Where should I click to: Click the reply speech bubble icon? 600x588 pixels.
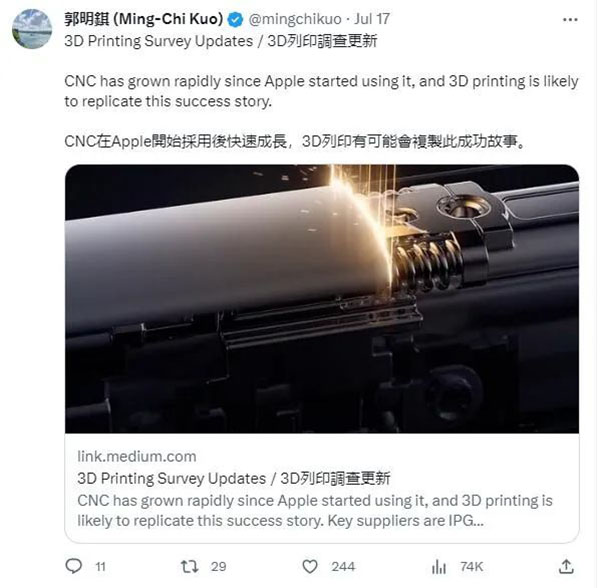coord(73,566)
